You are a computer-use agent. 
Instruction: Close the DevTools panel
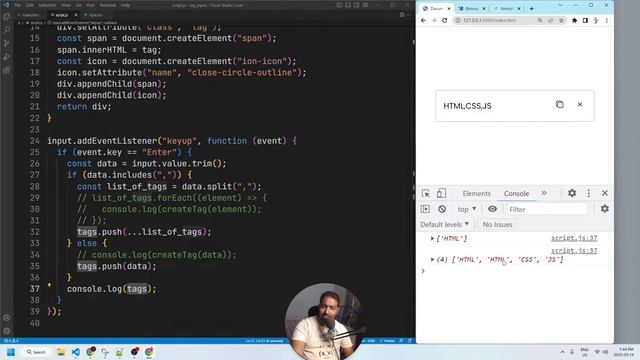[x=604, y=193]
